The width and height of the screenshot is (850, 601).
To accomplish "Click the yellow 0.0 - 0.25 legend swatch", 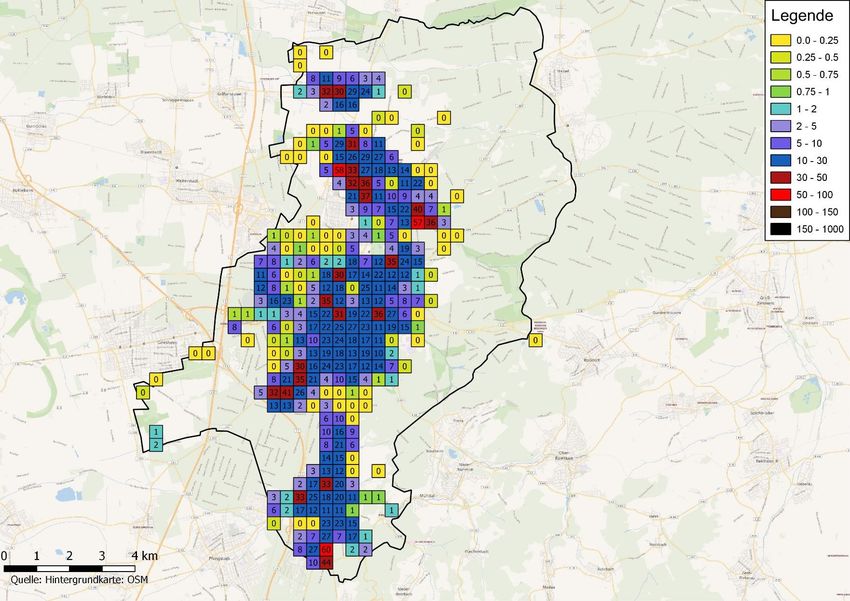I will (780, 41).
